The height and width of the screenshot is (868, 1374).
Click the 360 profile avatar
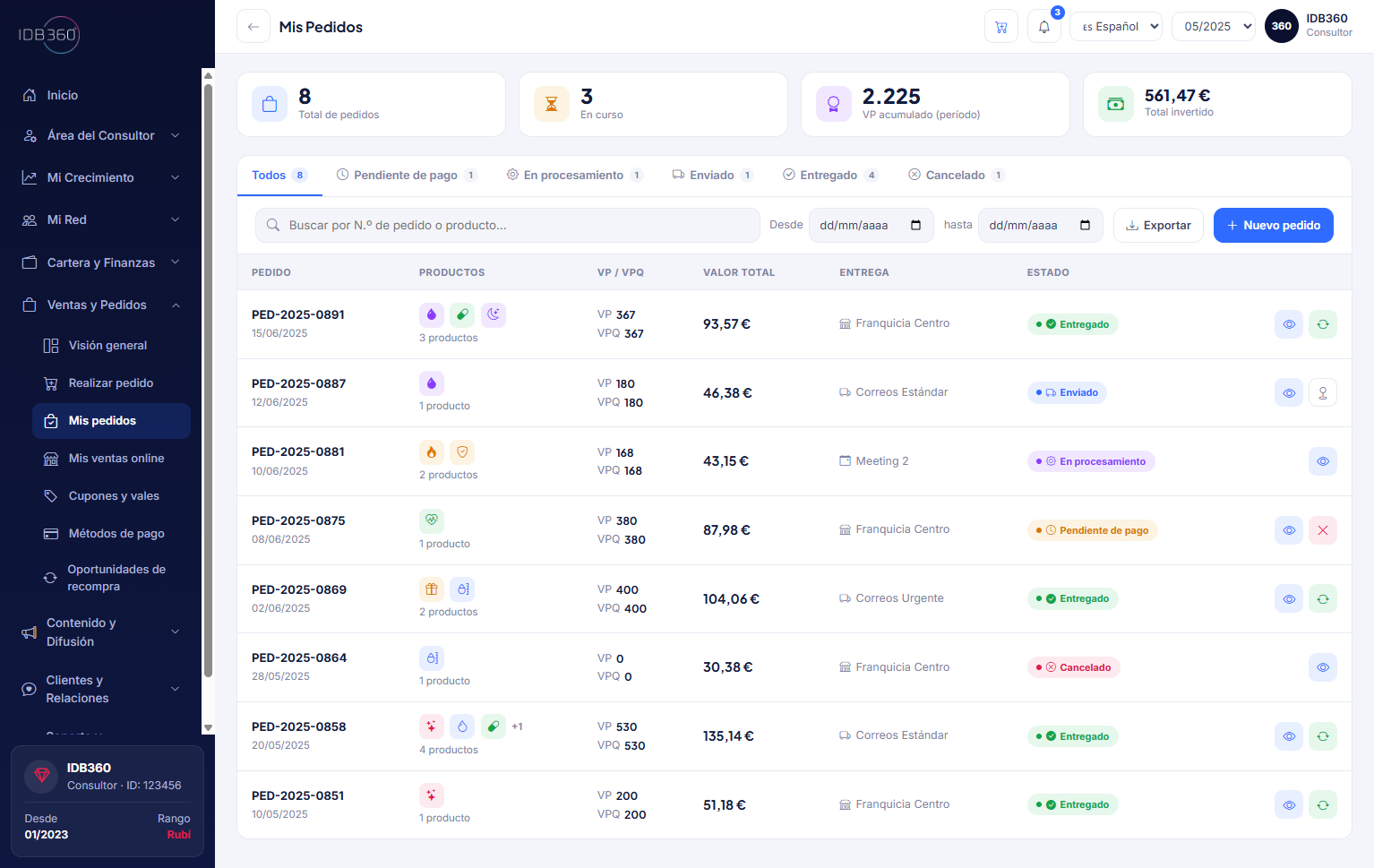[1282, 26]
